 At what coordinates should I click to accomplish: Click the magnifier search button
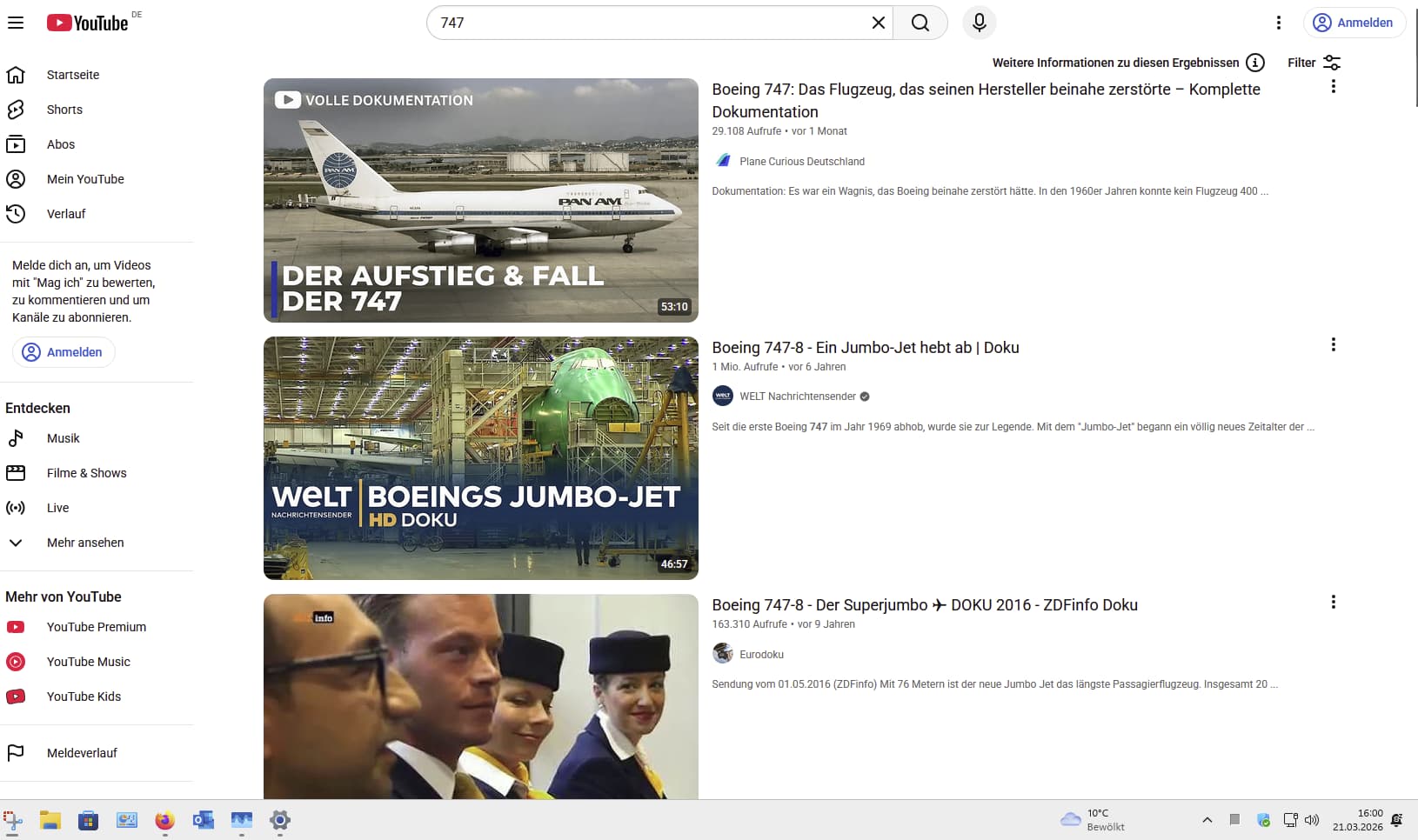pos(920,23)
